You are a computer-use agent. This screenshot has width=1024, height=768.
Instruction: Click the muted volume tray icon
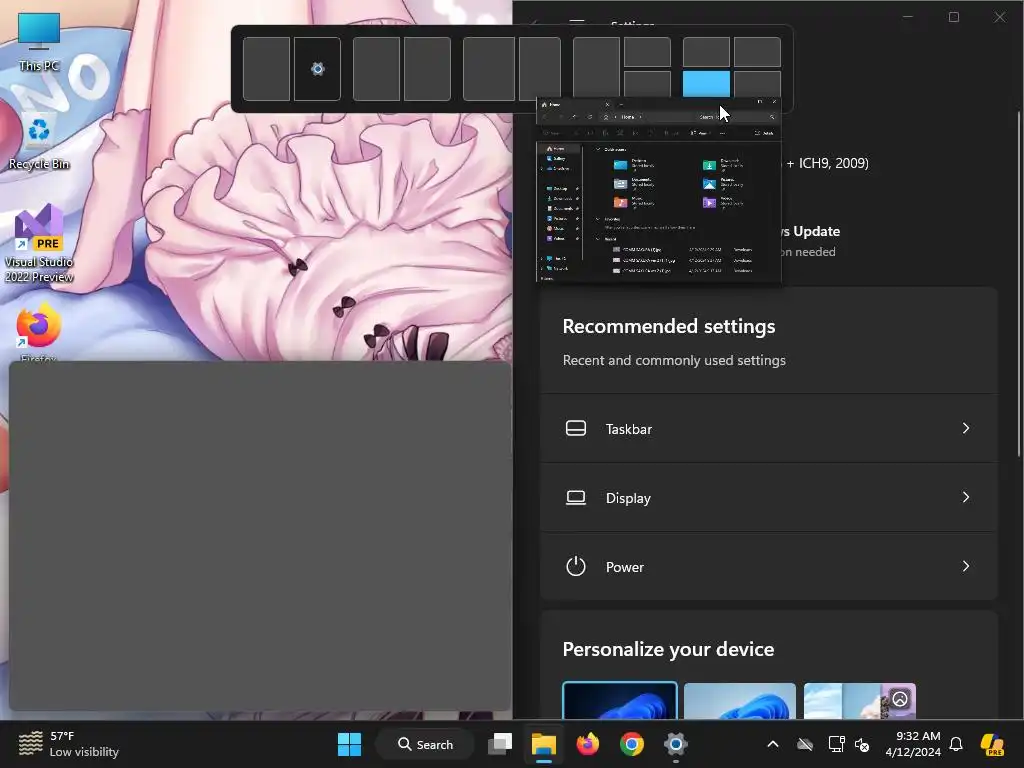click(x=862, y=744)
